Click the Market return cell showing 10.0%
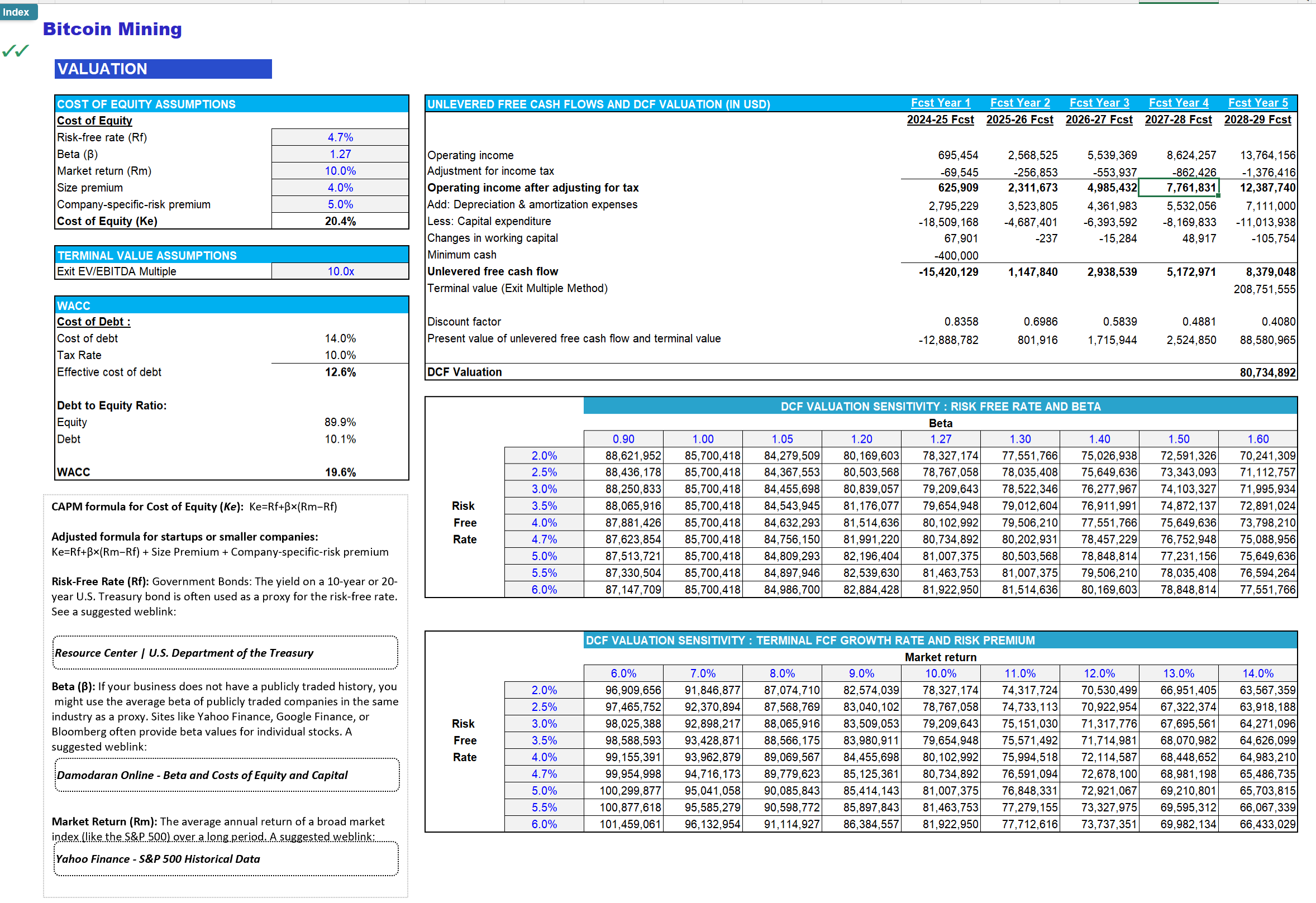1316x903 pixels. [340, 170]
